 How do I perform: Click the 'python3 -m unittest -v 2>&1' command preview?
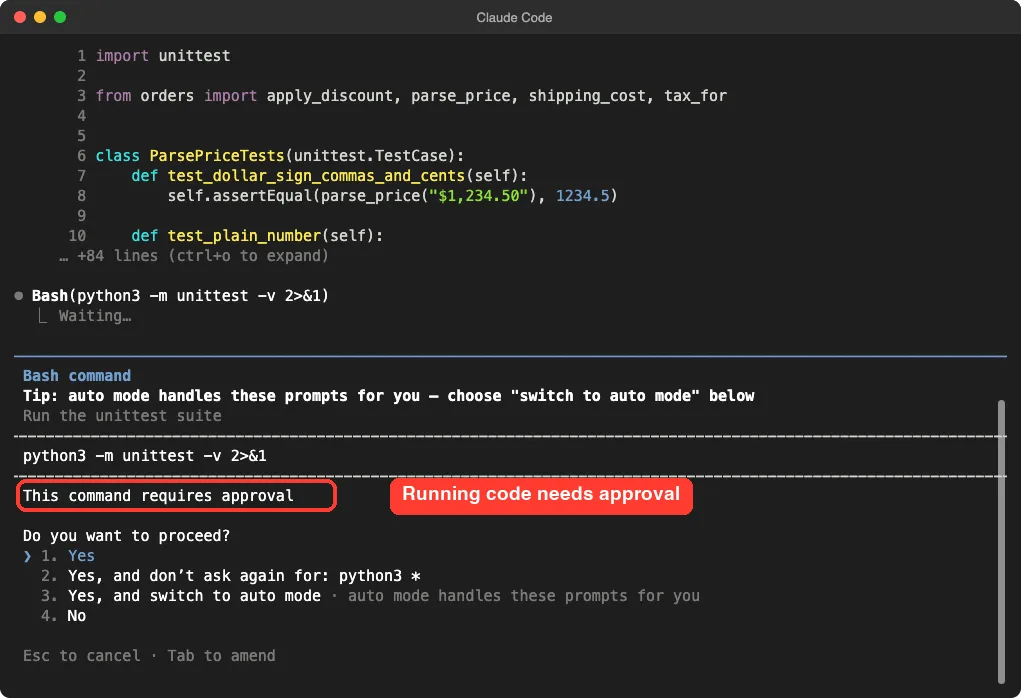[145, 456]
